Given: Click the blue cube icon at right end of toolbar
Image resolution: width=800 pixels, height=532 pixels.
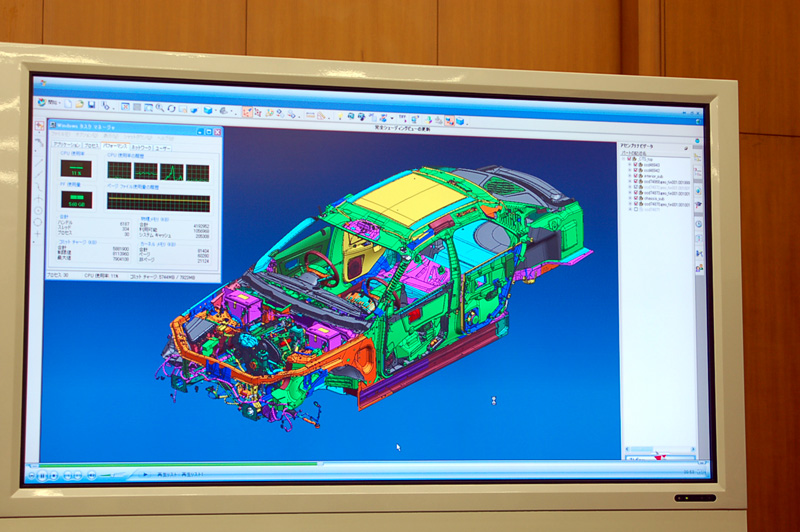Looking at the screenshot, I should [459, 120].
